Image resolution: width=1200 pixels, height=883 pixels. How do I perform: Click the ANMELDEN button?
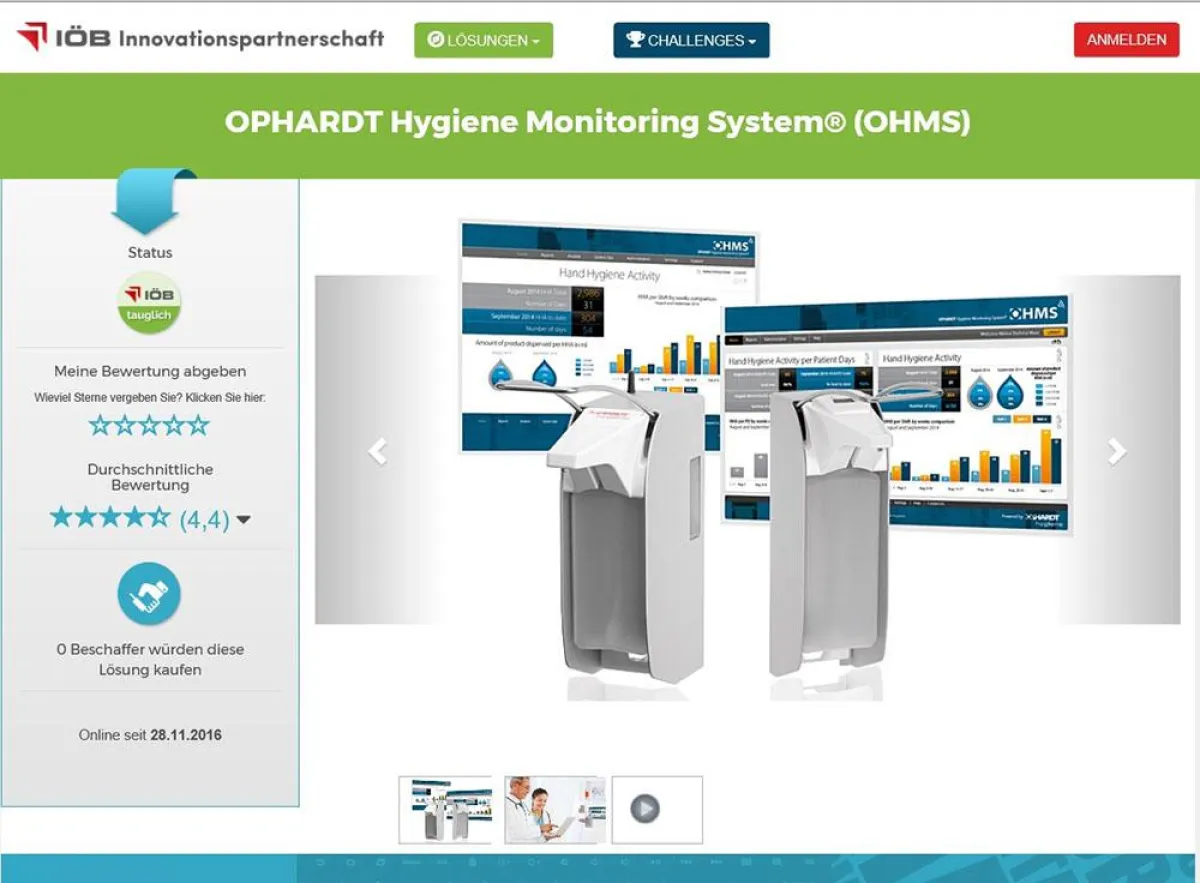(x=1125, y=40)
